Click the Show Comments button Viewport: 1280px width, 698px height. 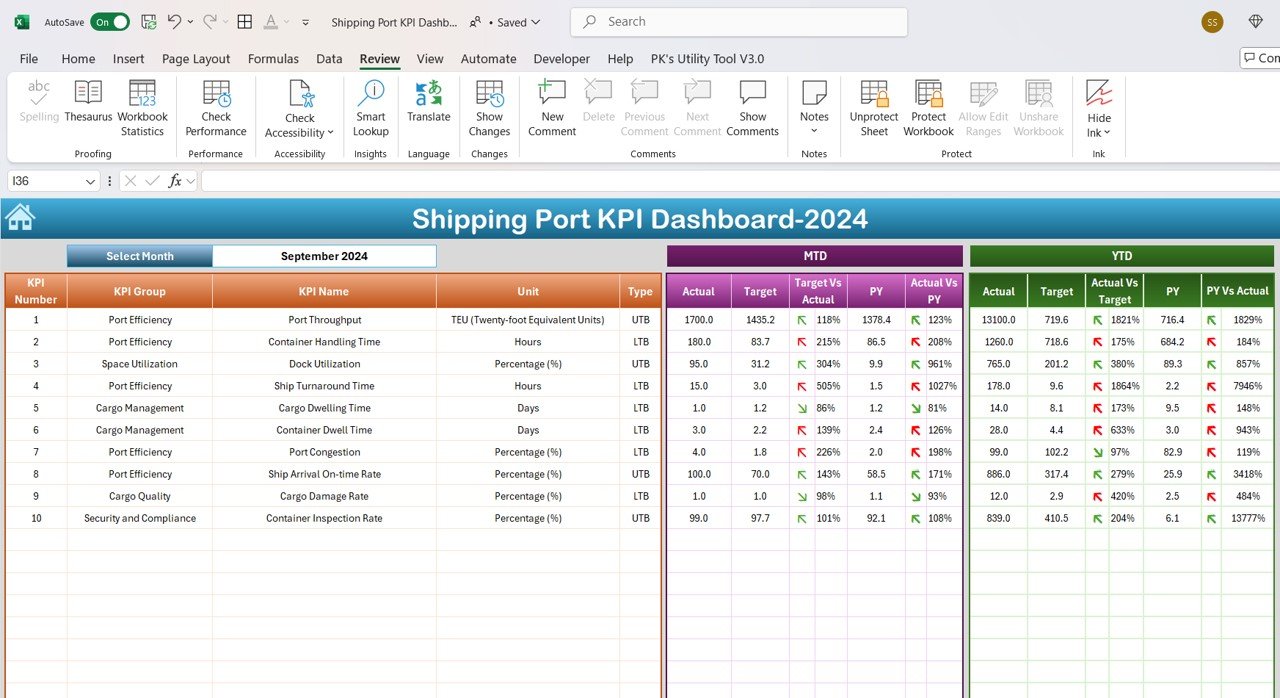click(752, 108)
